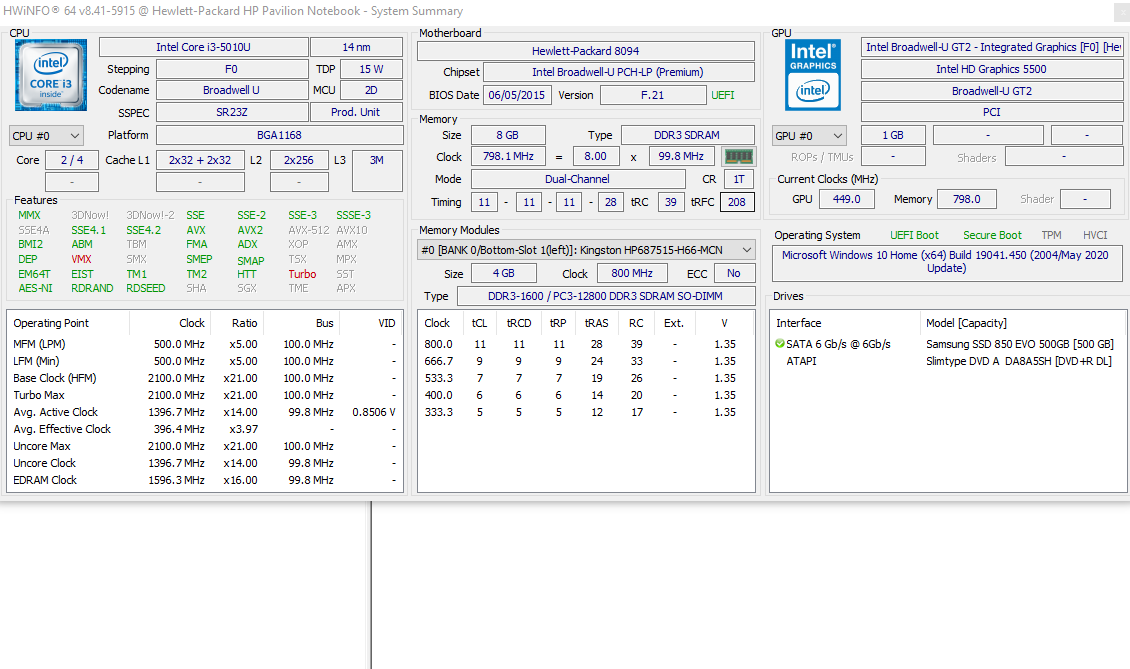This screenshot has height=669, width=1130.
Task: Click the Dual-Channel mode field
Action: point(578,180)
